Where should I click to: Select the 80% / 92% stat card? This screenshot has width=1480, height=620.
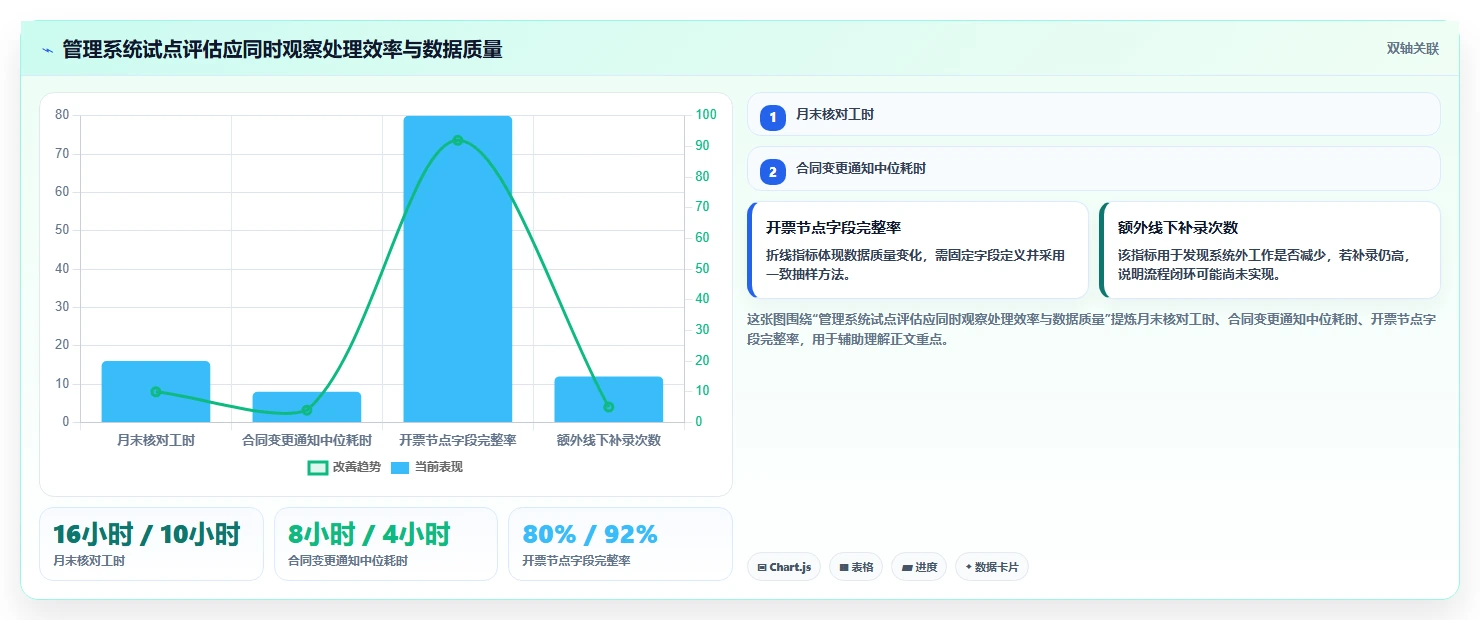(x=620, y=544)
